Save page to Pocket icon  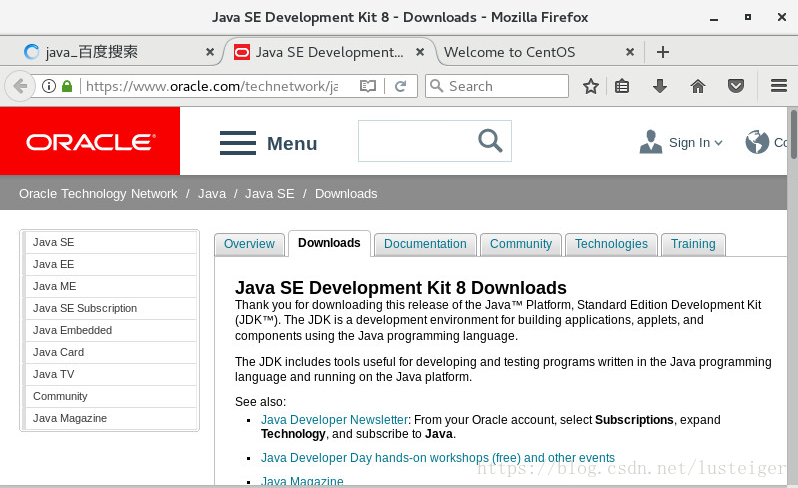[735, 86]
